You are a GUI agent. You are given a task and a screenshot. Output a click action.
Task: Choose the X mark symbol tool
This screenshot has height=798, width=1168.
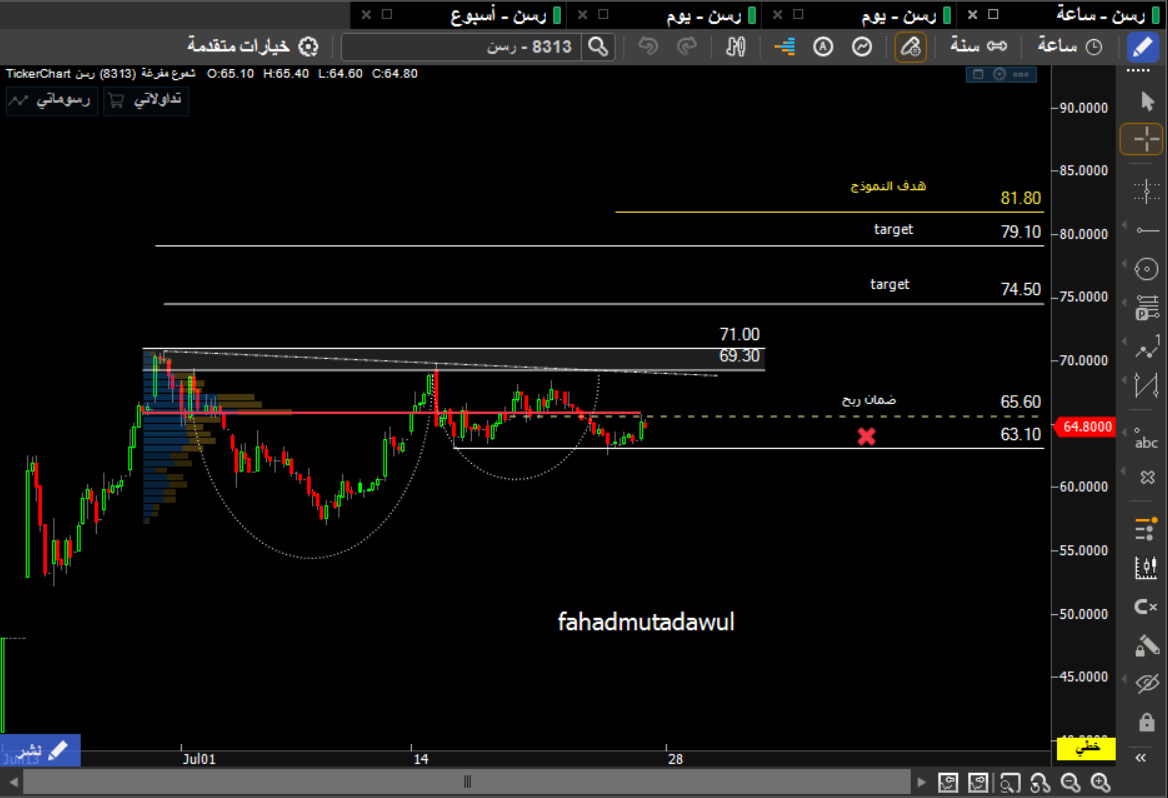[1147, 477]
